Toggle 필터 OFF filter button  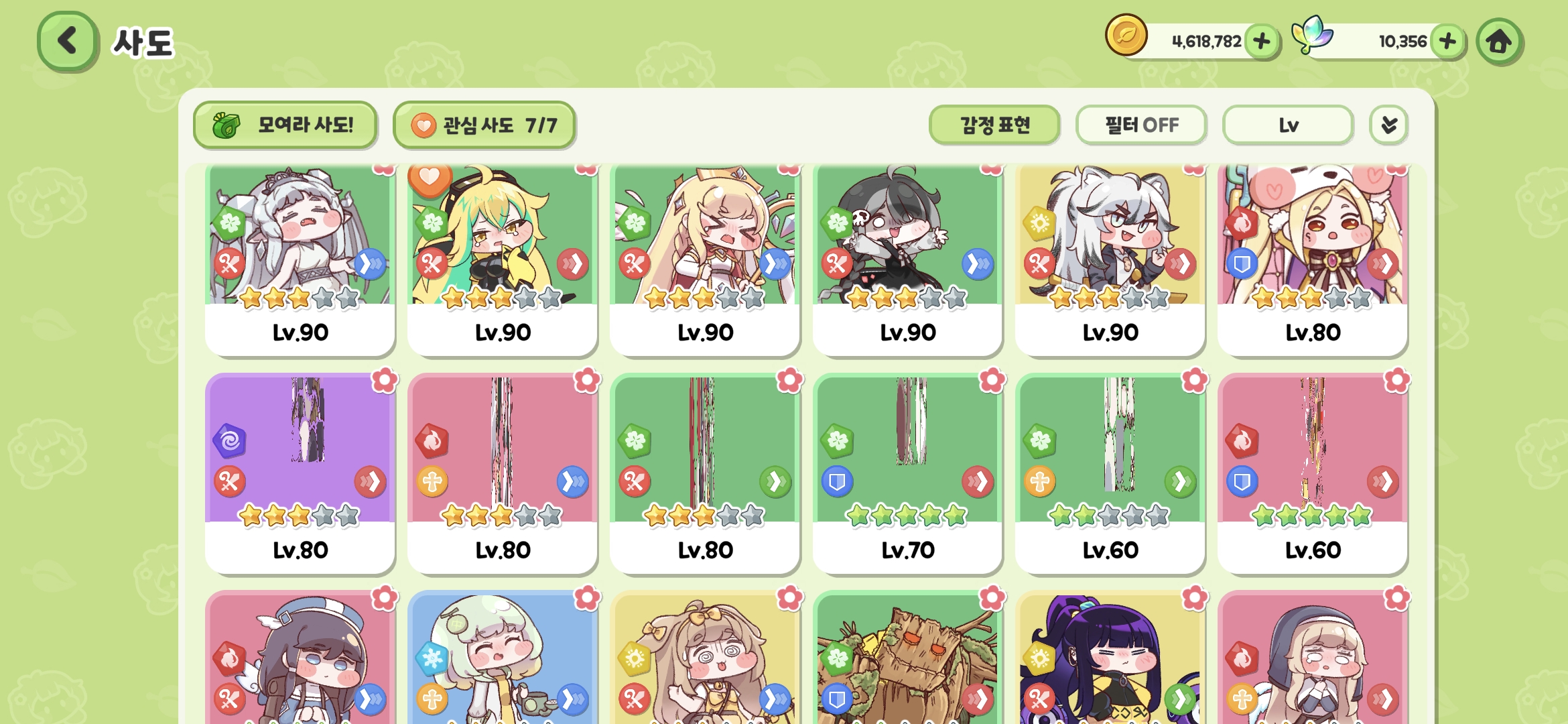click(1141, 125)
